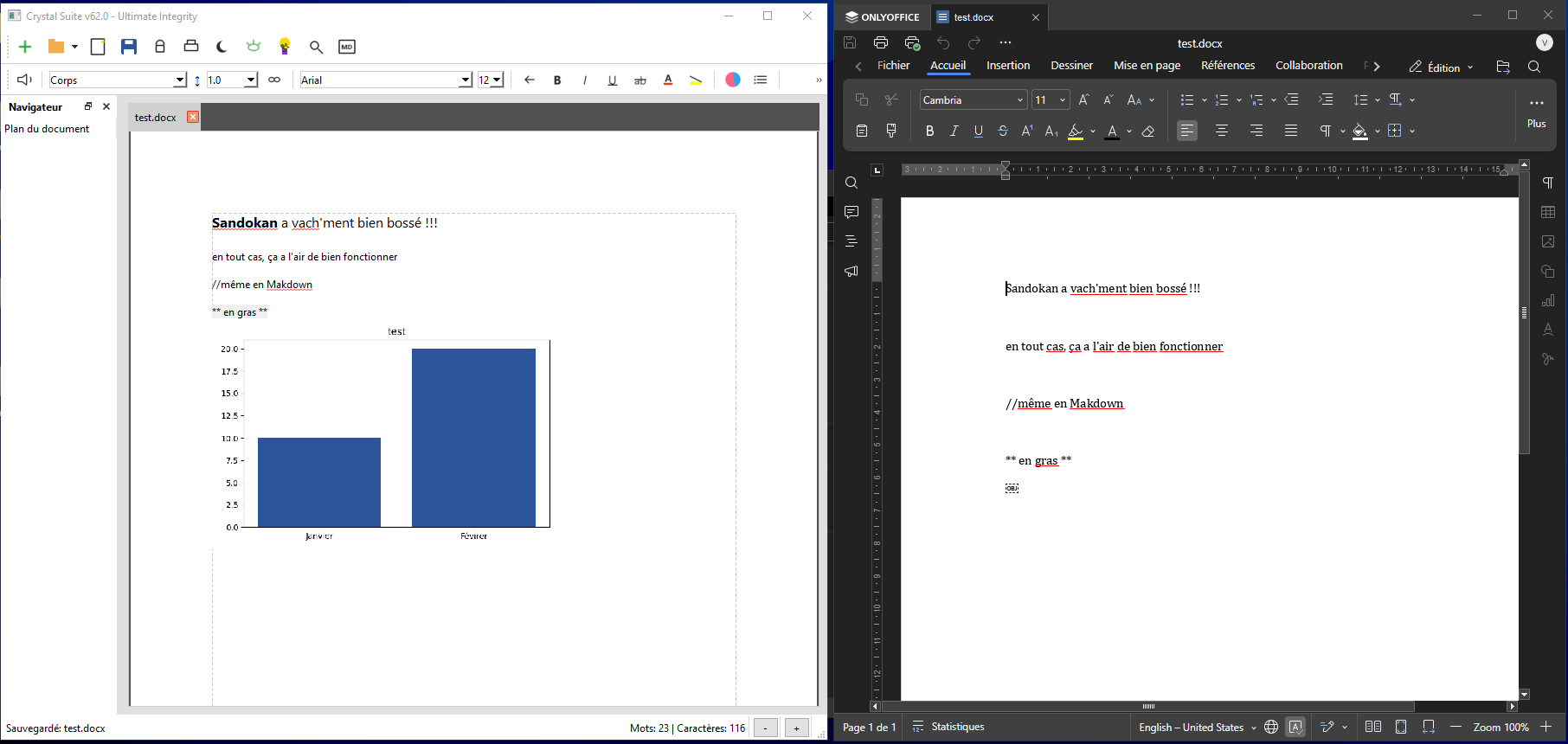
Task: Click the crescent moon dark mode icon
Action: click(222, 47)
